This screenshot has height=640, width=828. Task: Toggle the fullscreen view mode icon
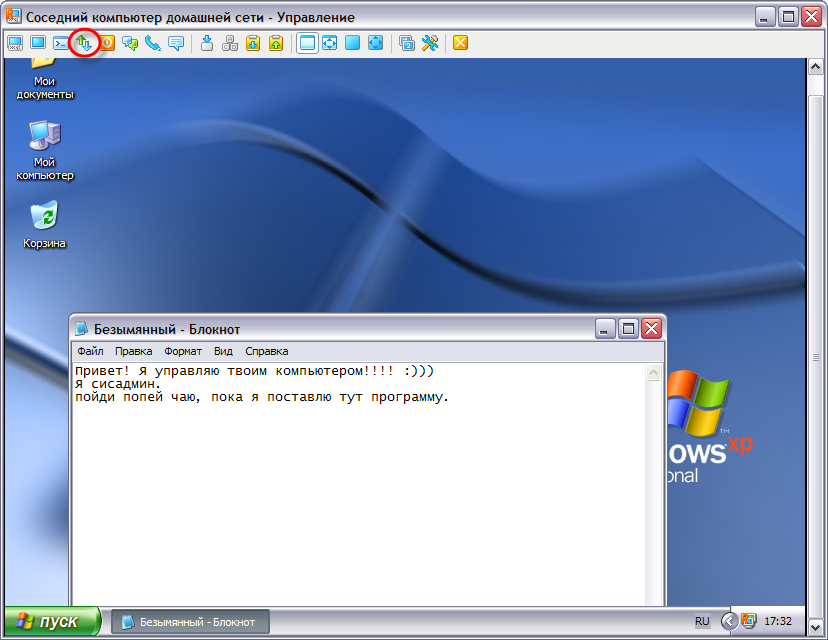tap(352, 43)
